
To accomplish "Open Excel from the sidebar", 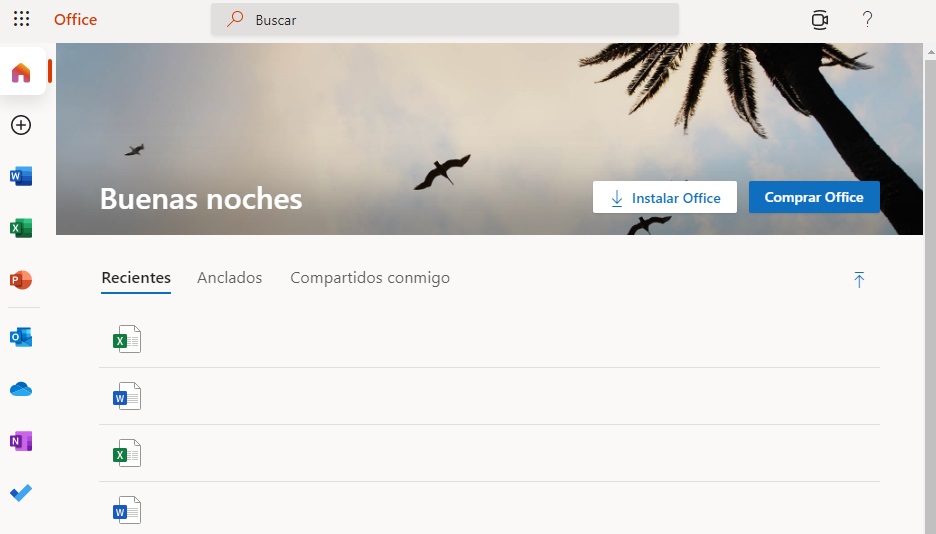I will 21,228.
